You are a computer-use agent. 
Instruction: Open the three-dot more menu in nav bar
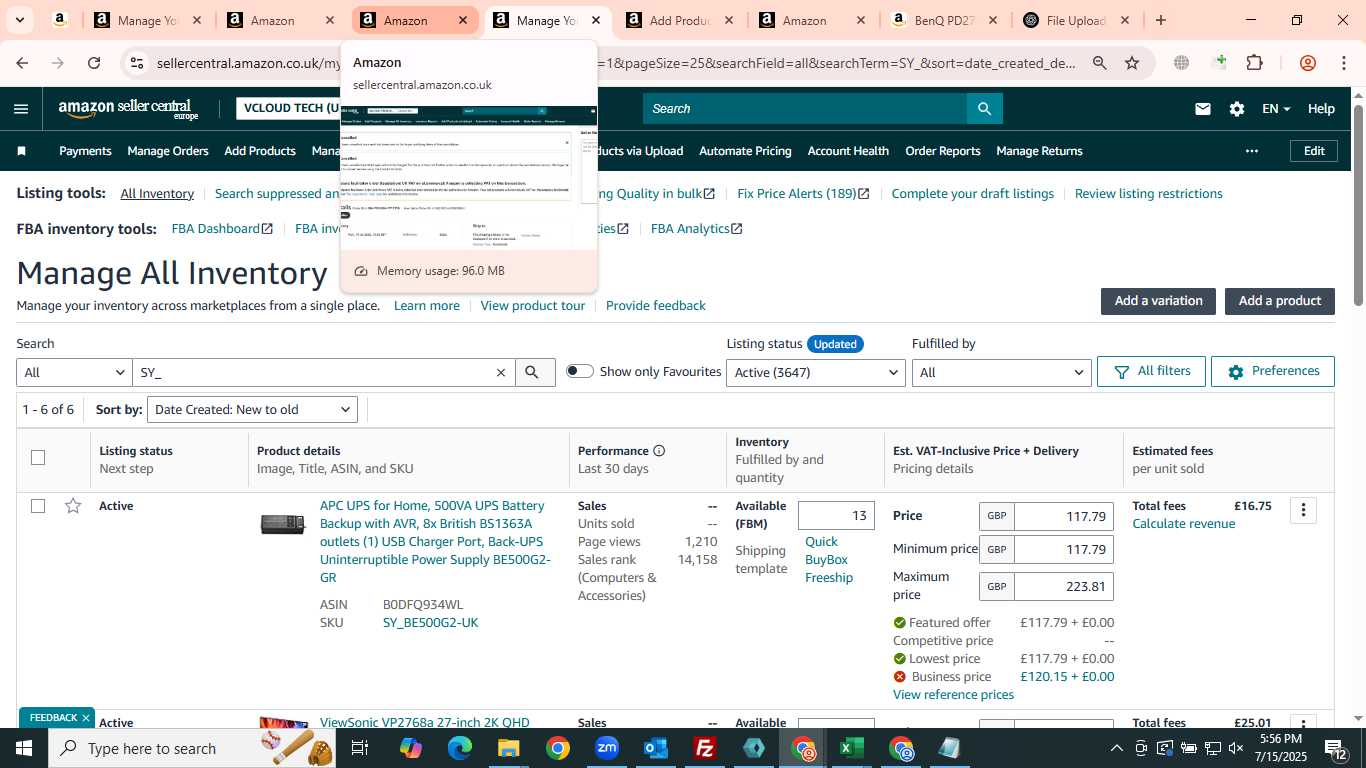coord(1251,151)
